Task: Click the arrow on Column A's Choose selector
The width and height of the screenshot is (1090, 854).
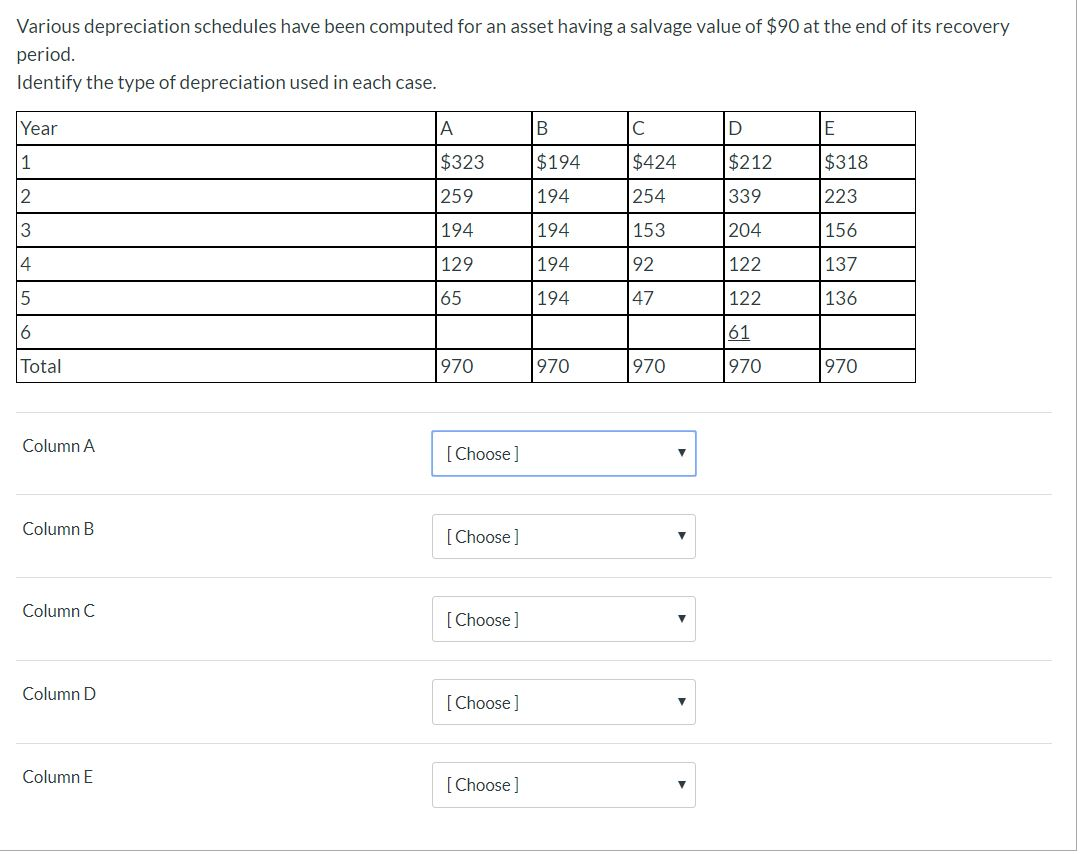Action: [x=680, y=453]
